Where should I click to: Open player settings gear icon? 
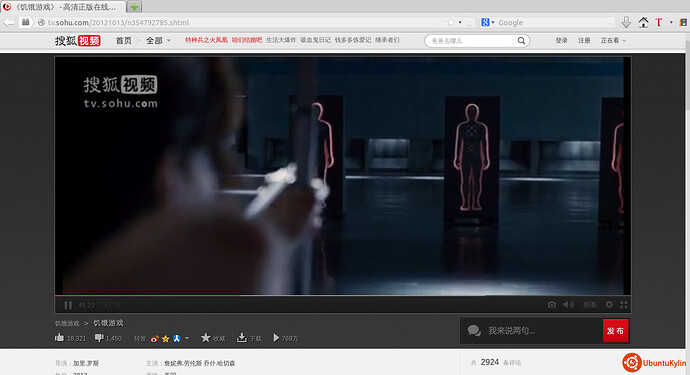pos(609,305)
